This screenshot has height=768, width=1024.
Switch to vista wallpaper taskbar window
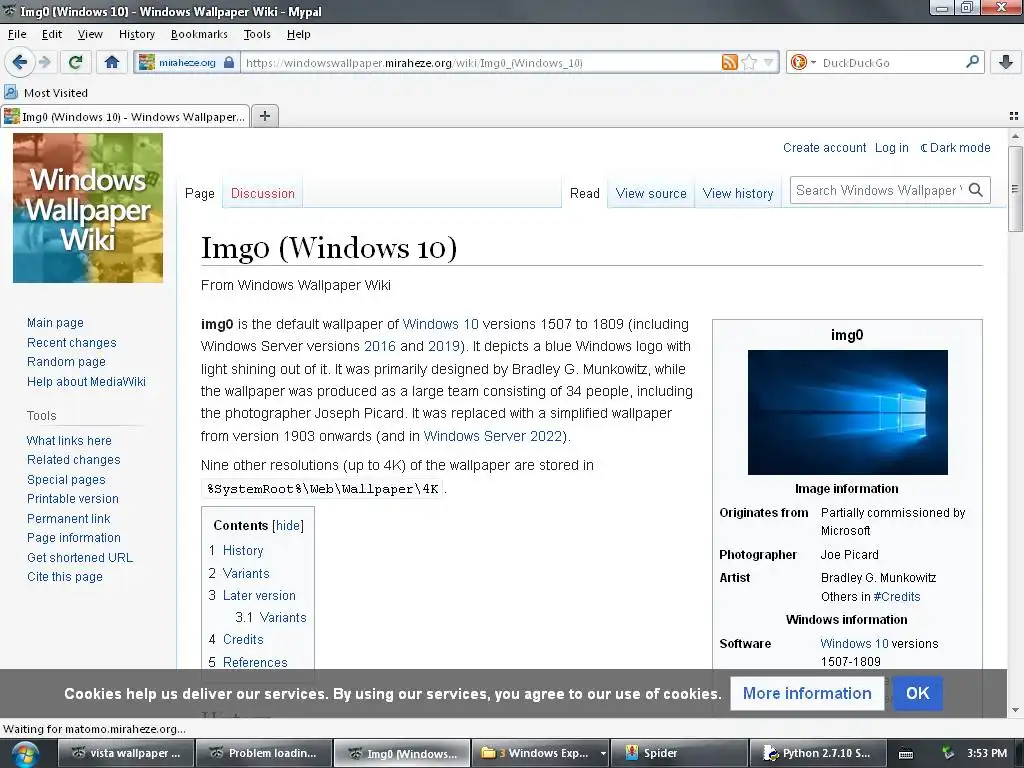[126, 753]
